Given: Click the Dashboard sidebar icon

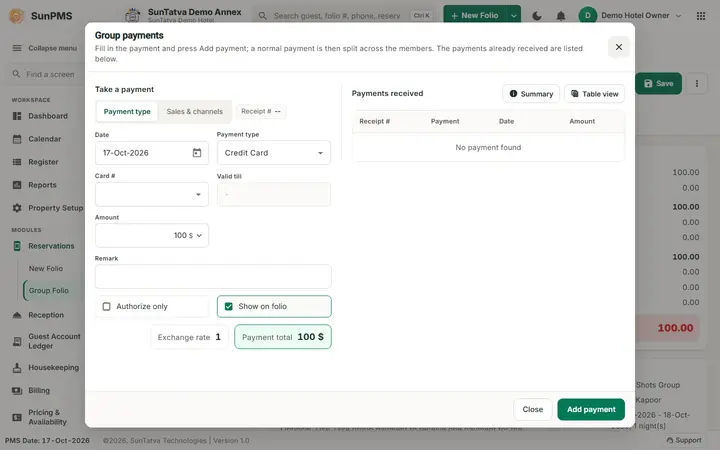Looking at the screenshot, I should (17, 116).
